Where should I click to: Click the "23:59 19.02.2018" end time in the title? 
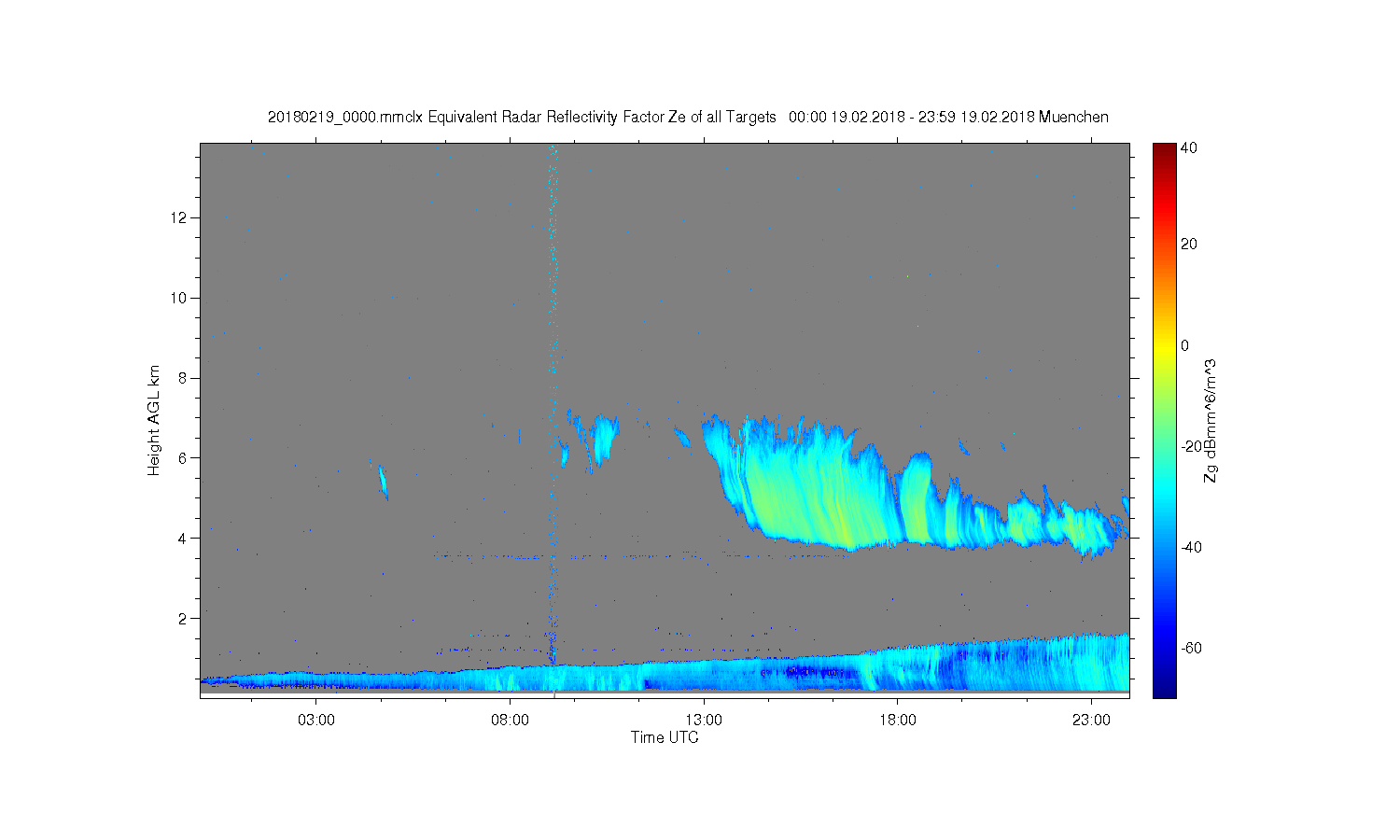coord(978,118)
